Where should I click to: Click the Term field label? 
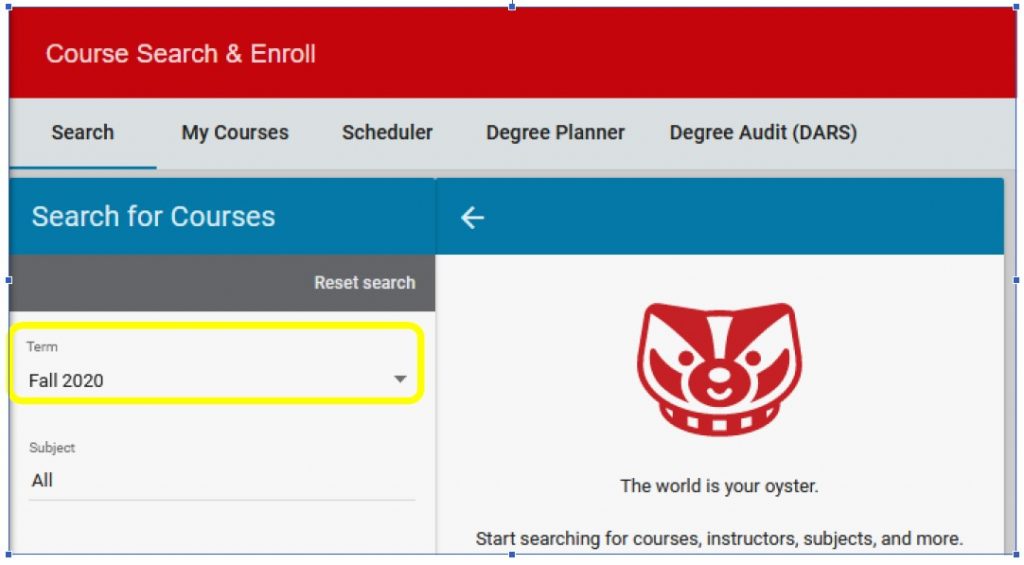pos(42,347)
